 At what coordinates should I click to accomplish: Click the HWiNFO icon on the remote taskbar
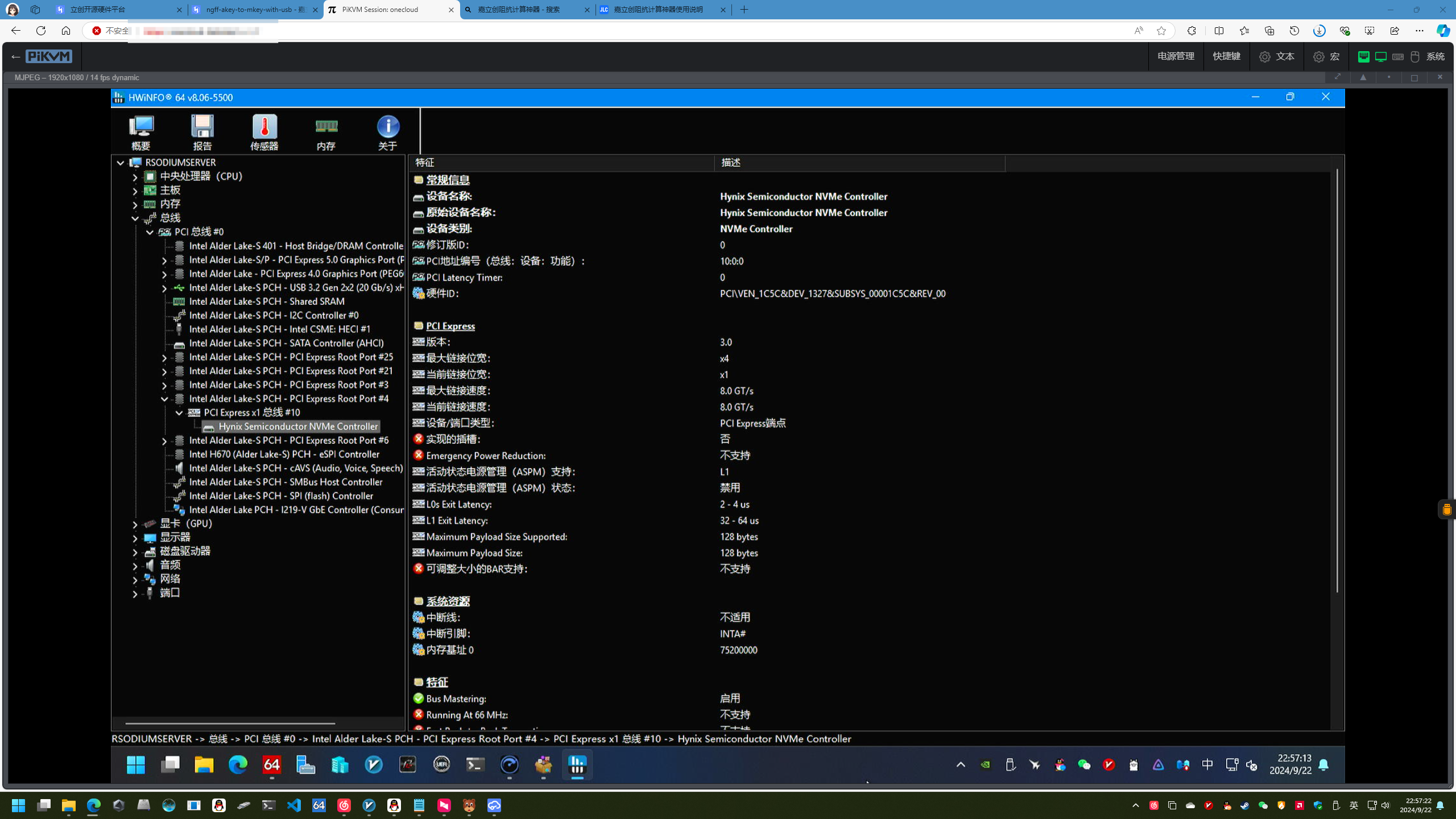coord(577,765)
